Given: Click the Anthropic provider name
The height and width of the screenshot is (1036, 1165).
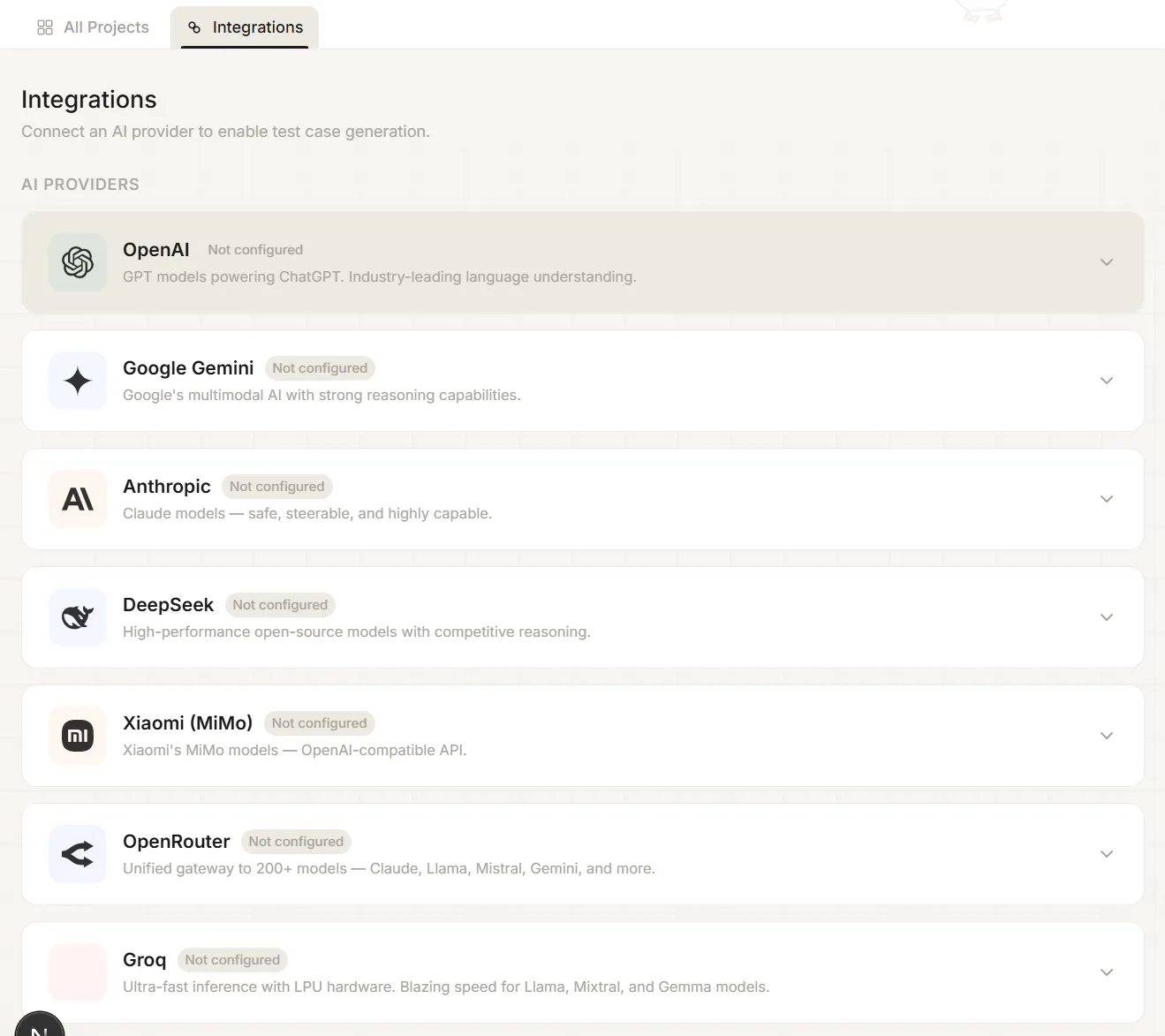Looking at the screenshot, I should pyautogui.click(x=167, y=487).
